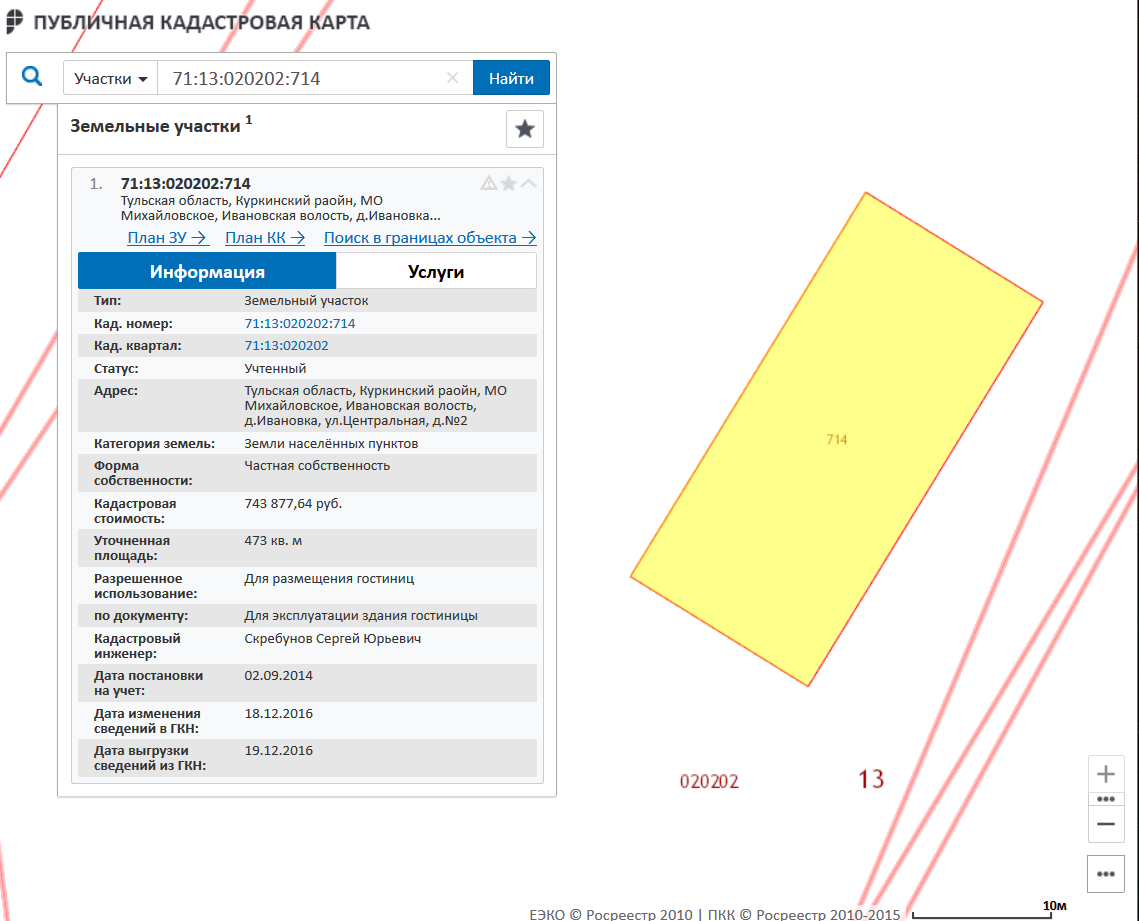The height and width of the screenshot is (921, 1139).
Task: Add parcel 714 to favorites via small star
Action: [509, 183]
